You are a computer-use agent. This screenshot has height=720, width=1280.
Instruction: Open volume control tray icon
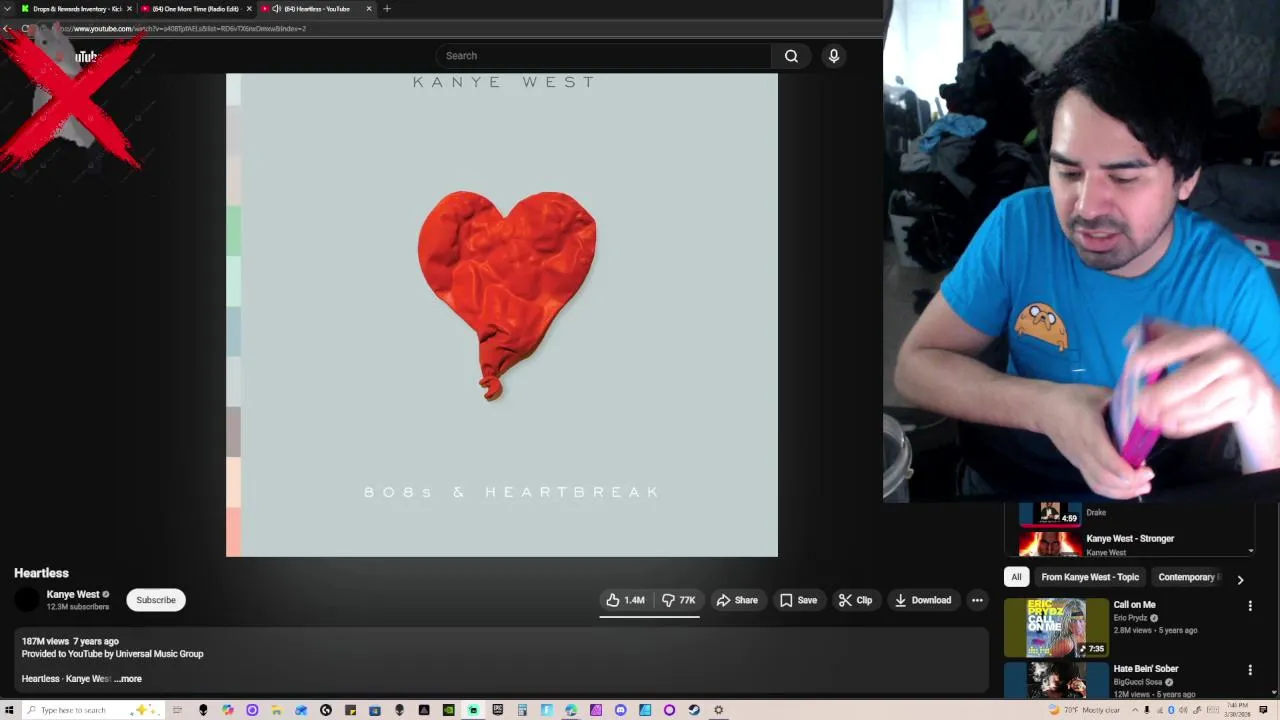click(1183, 710)
